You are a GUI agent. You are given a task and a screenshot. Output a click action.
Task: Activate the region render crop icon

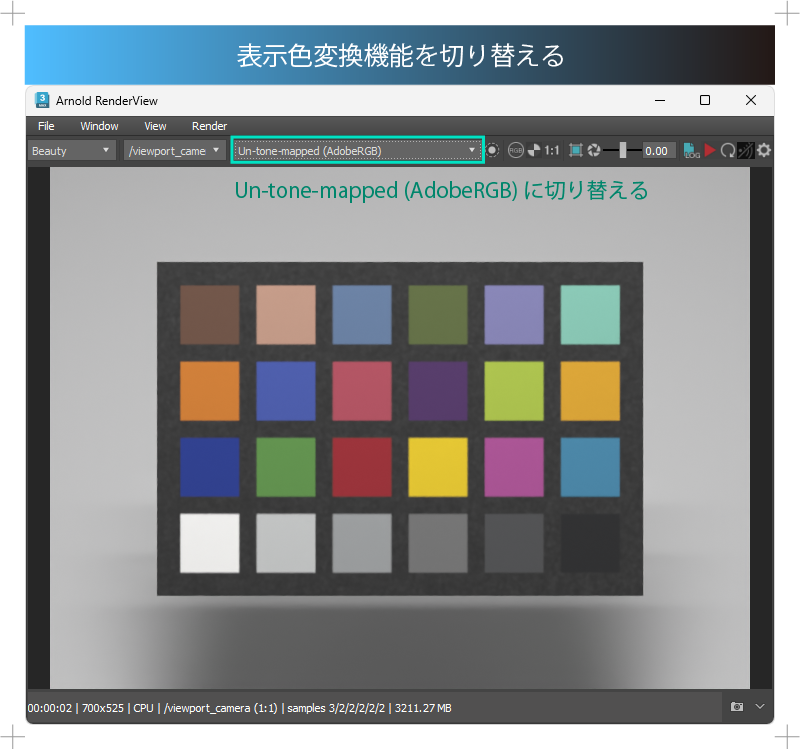click(574, 150)
